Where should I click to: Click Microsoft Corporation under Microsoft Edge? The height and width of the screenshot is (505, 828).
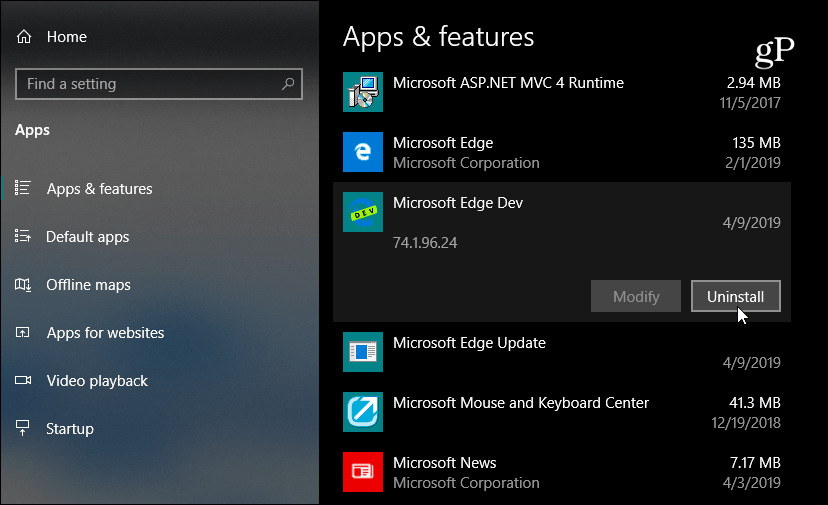(x=466, y=163)
